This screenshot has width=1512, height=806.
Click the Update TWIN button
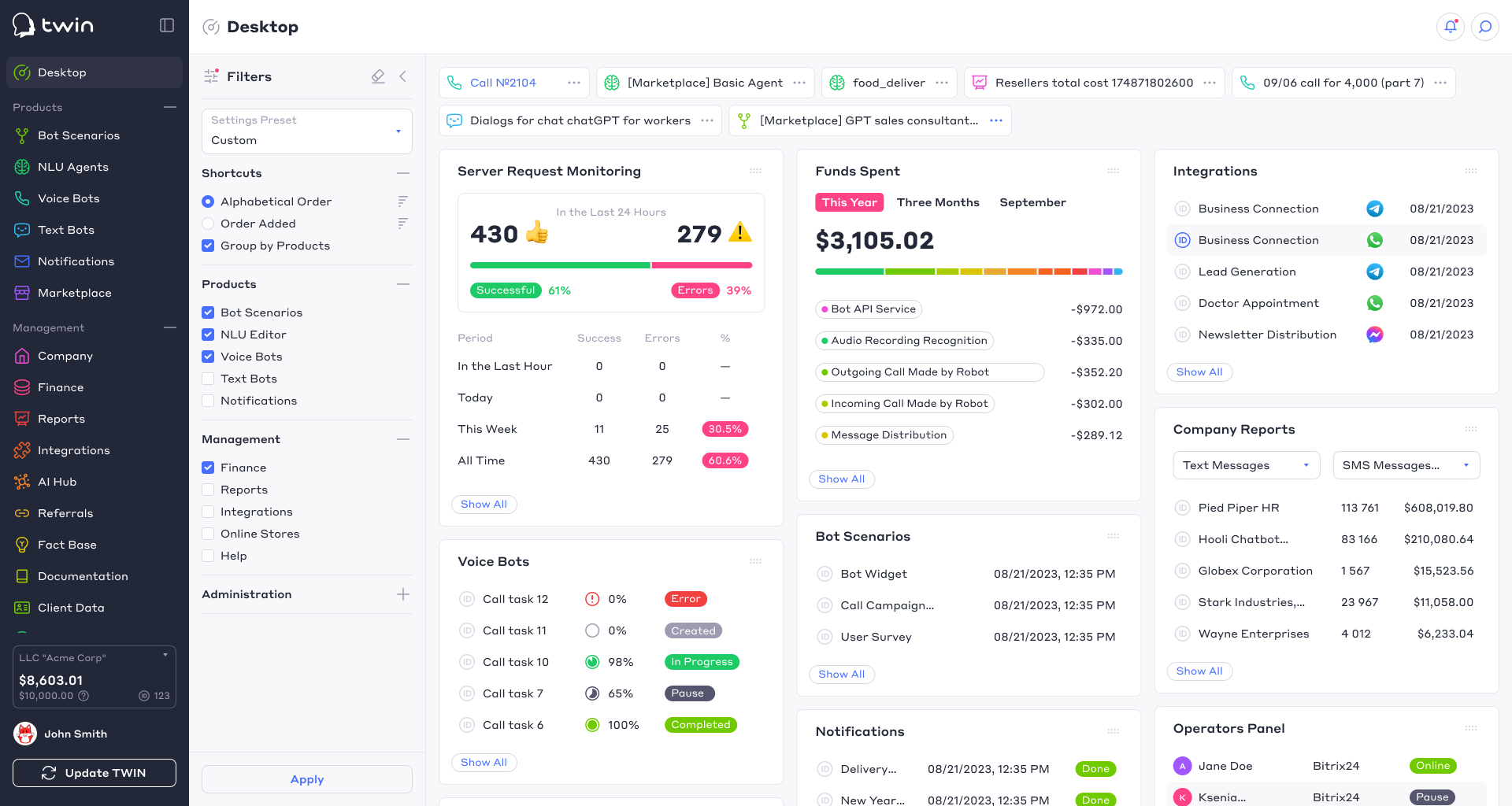(x=94, y=773)
